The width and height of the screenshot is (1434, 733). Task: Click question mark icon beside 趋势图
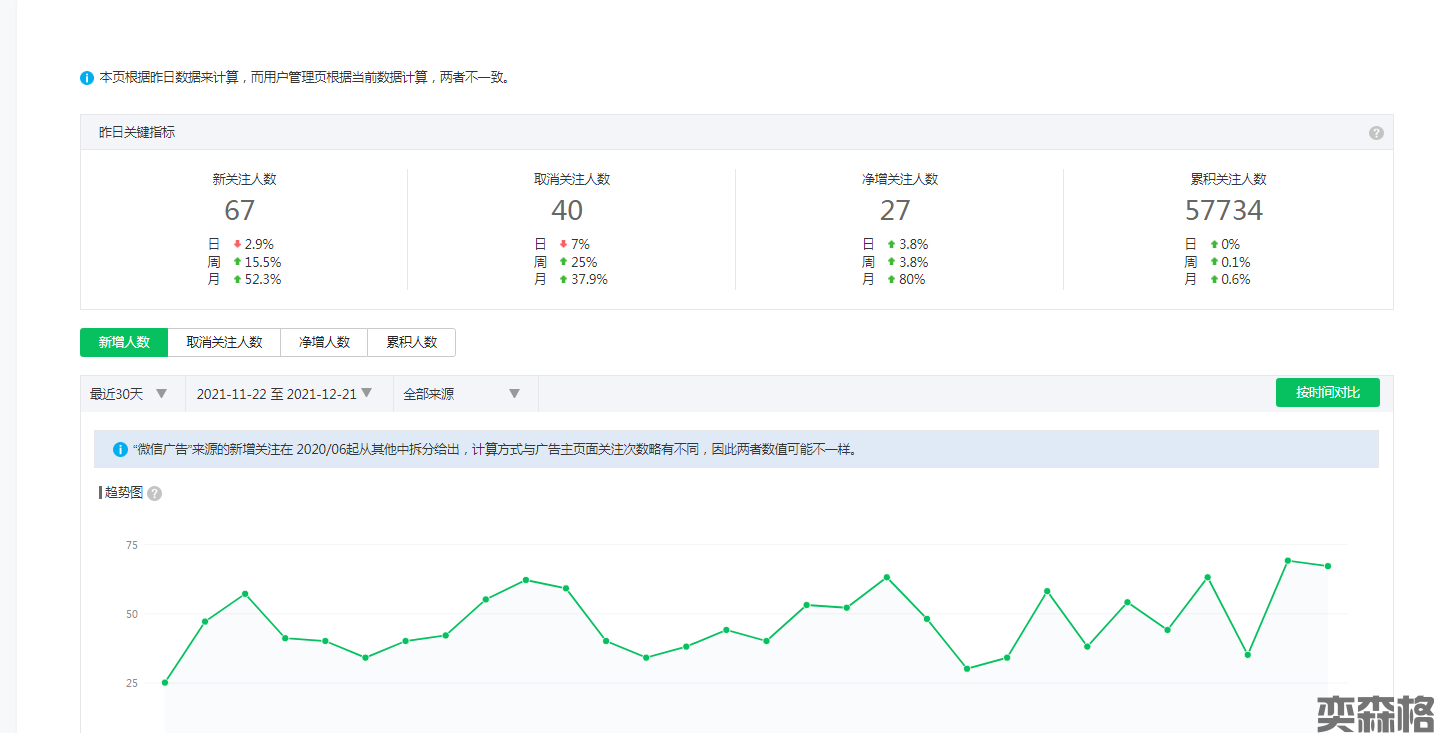coord(154,494)
